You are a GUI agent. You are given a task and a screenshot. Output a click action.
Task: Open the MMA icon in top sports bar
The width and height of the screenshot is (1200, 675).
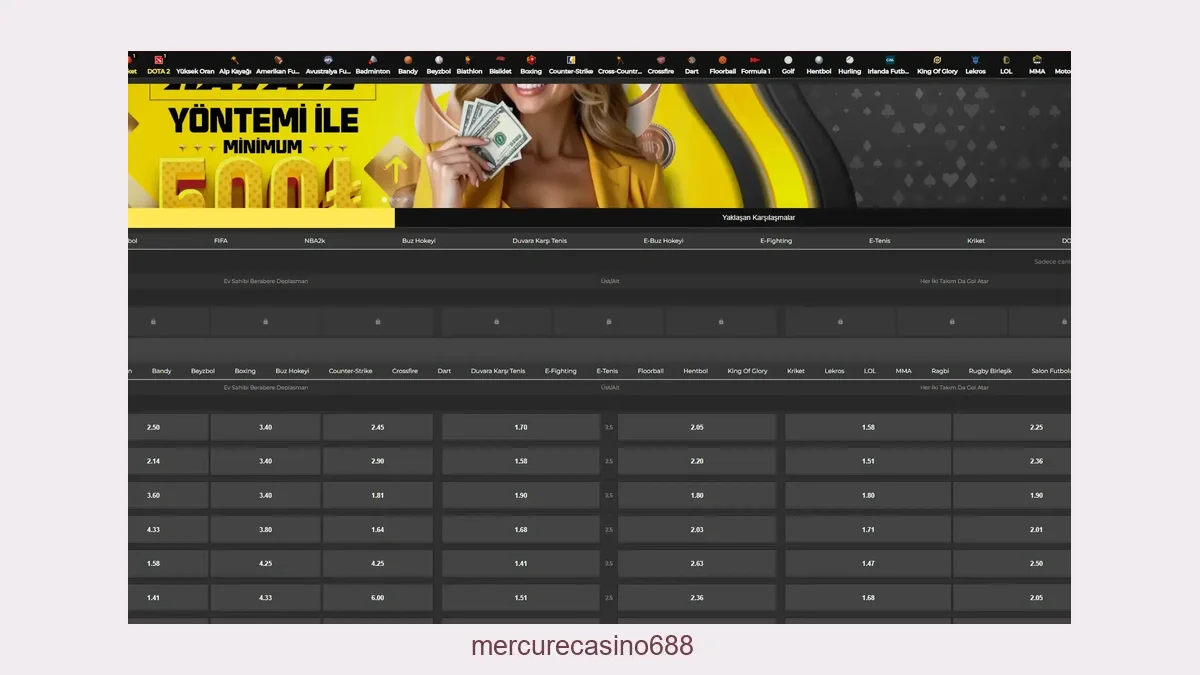[1037, 61]
